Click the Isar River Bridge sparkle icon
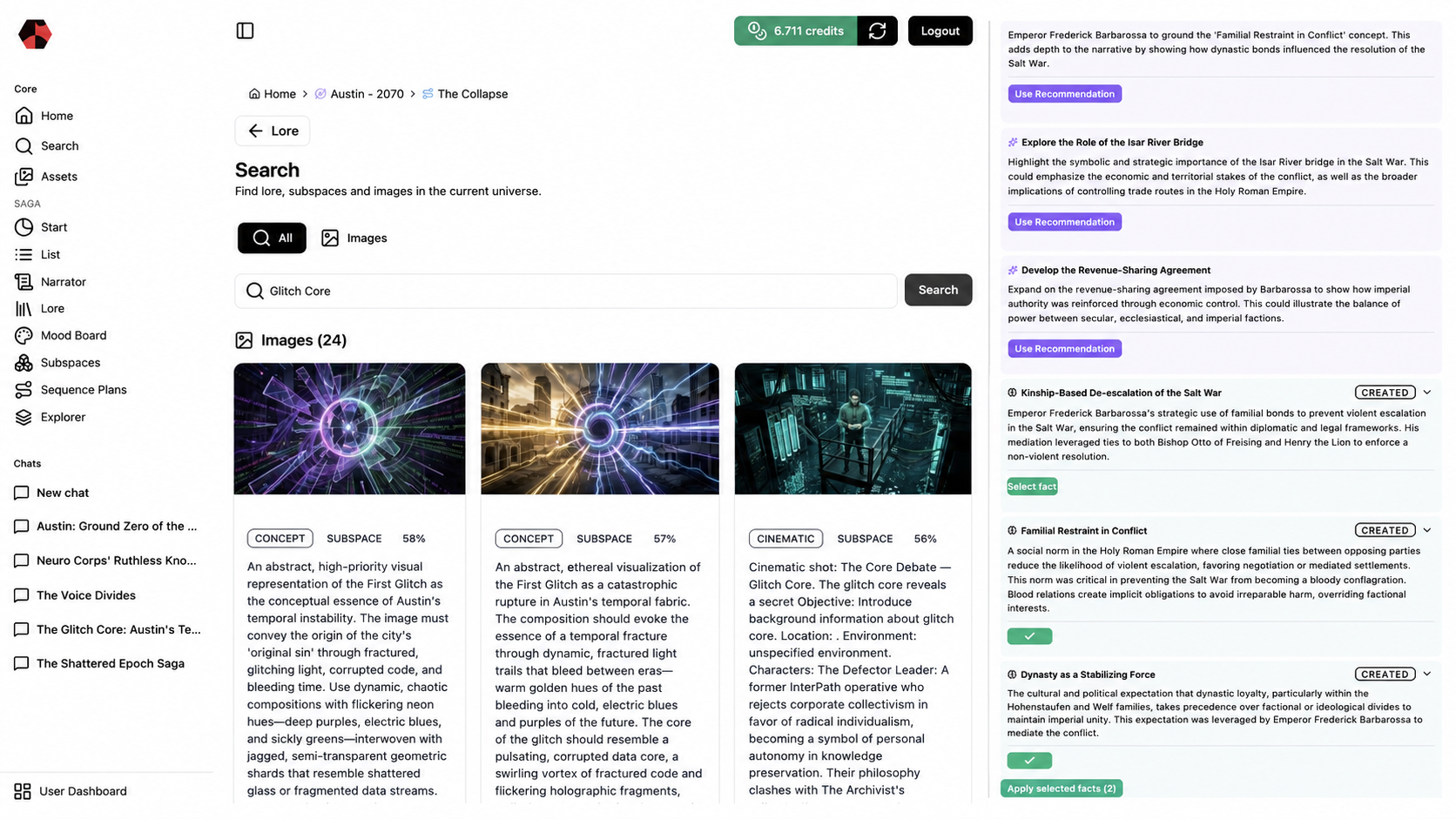1456x819 pixels. 1013,142
